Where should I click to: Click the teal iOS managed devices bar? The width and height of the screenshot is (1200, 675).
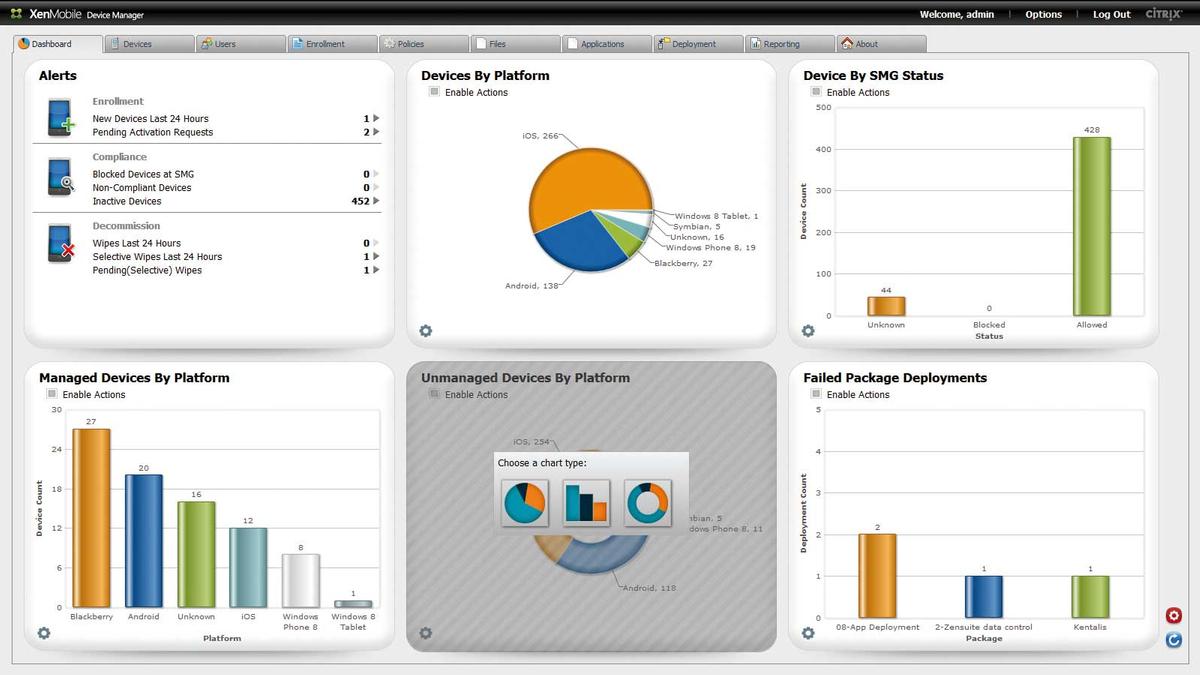[248, 567]
